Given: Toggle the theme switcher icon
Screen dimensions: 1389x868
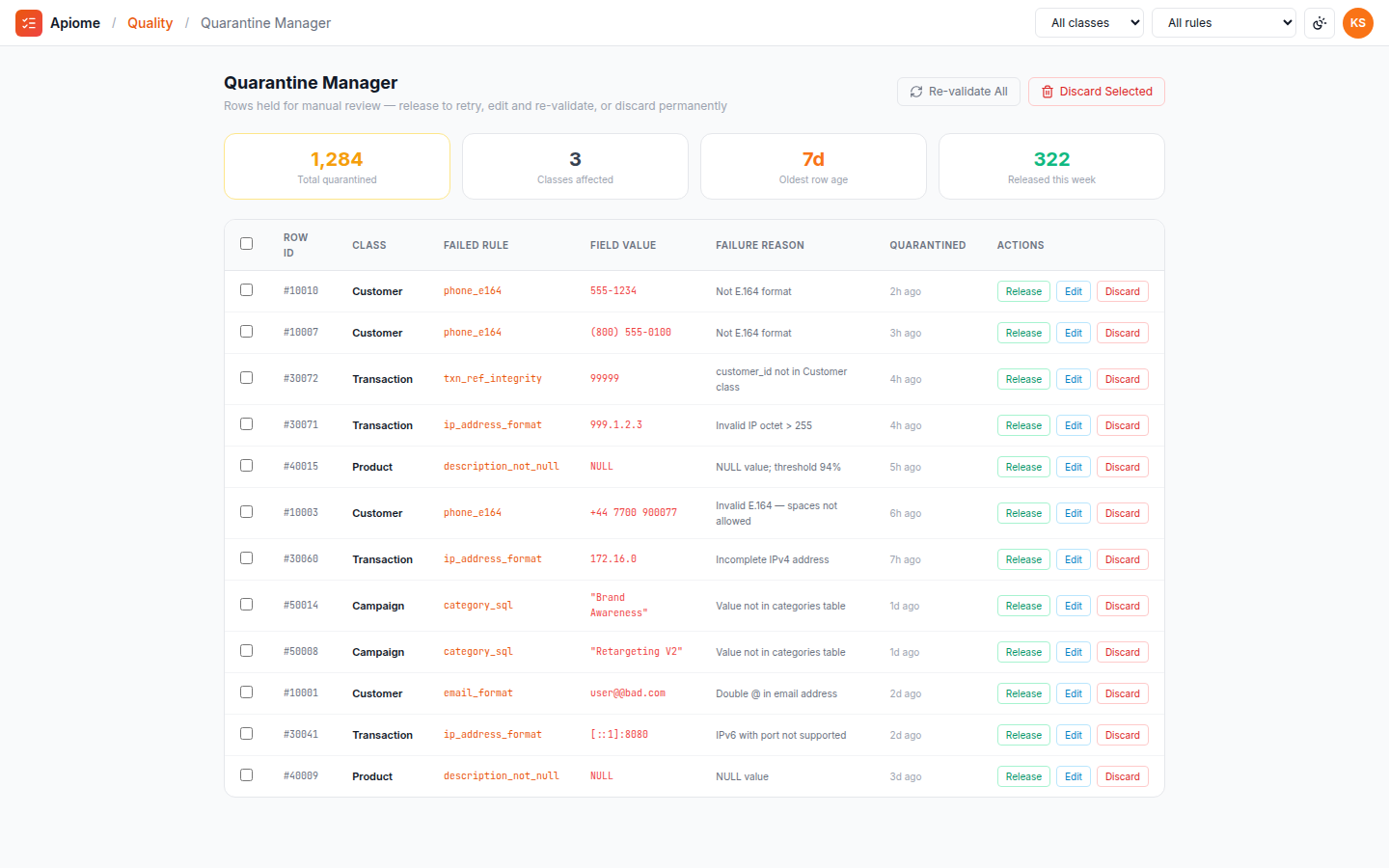Looking at the screenshot, I should coord(1320,23).
